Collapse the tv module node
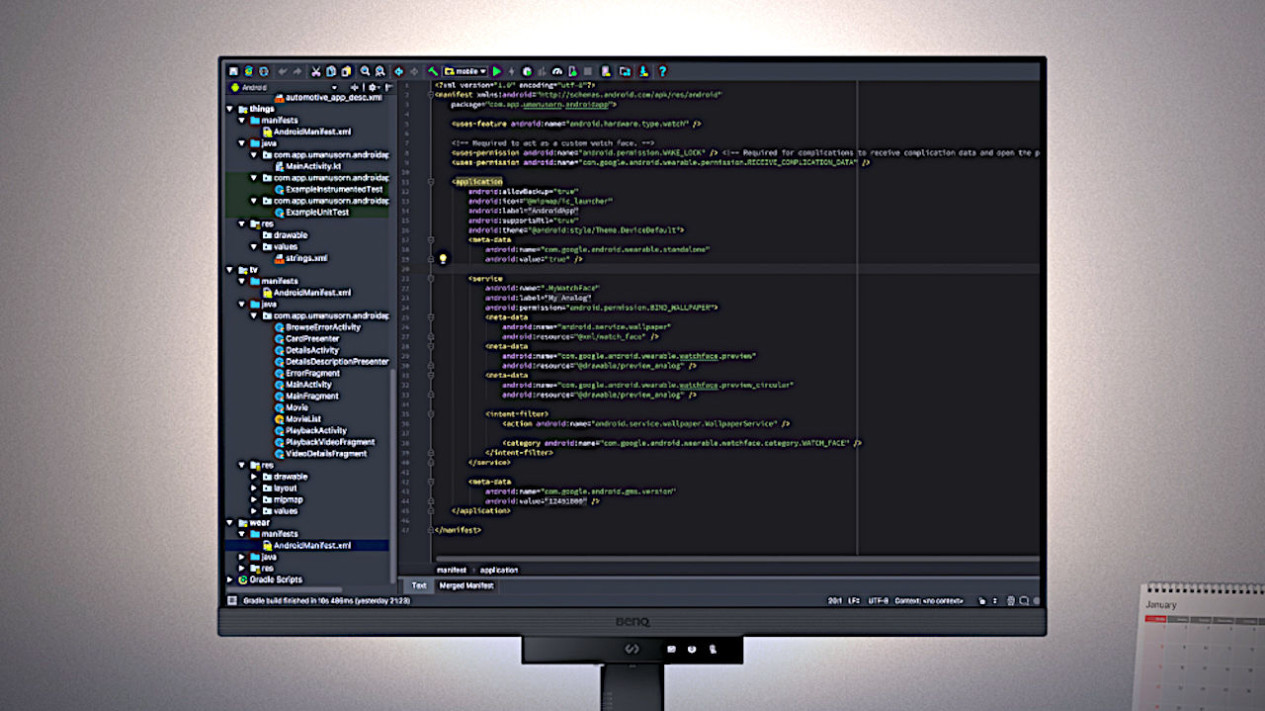The height and width of the screenshot is (711, 1265). click(230, 269)
